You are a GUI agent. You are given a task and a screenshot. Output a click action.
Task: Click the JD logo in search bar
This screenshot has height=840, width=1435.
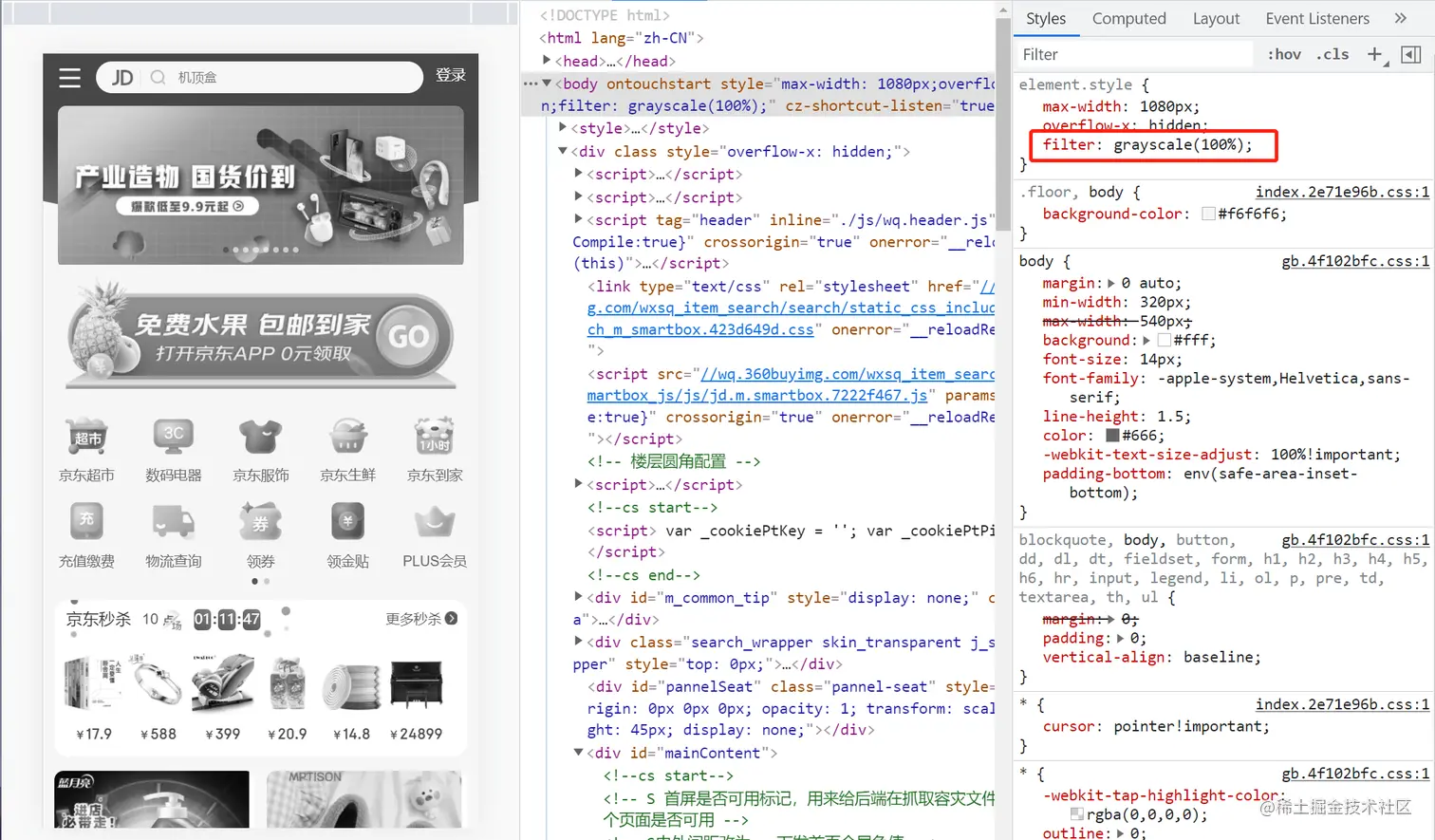122,78
